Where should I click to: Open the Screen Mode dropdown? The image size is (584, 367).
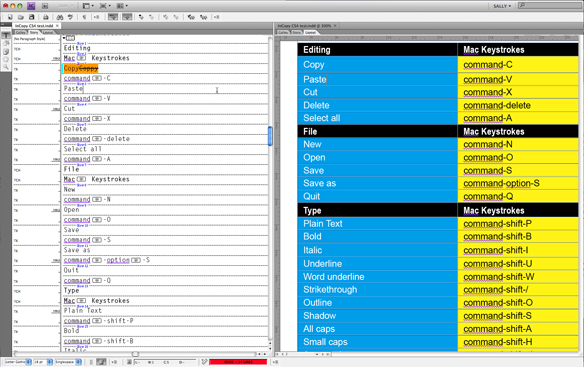[x=105, y=6]
